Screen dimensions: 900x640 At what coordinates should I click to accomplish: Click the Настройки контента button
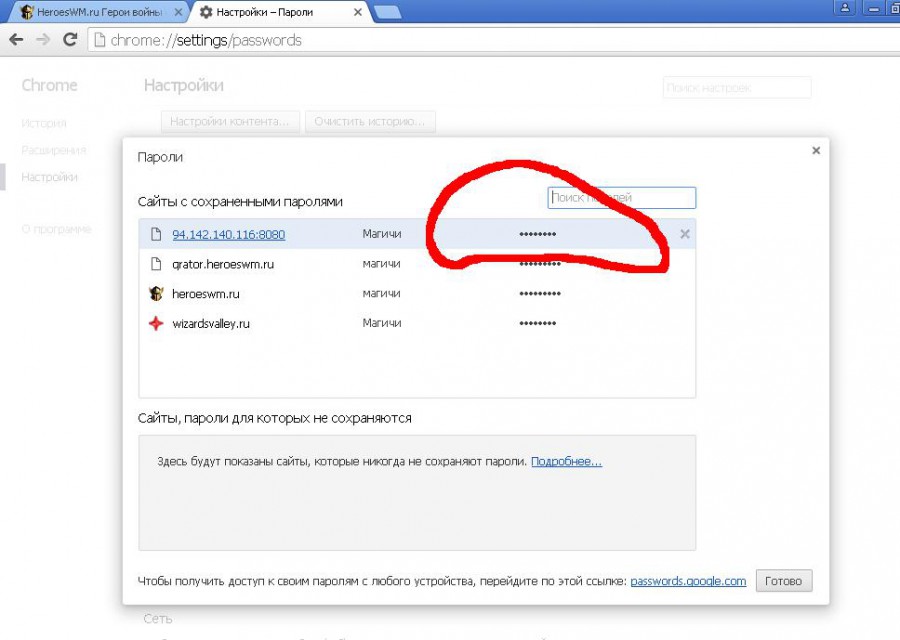click(x=230, y=122)
